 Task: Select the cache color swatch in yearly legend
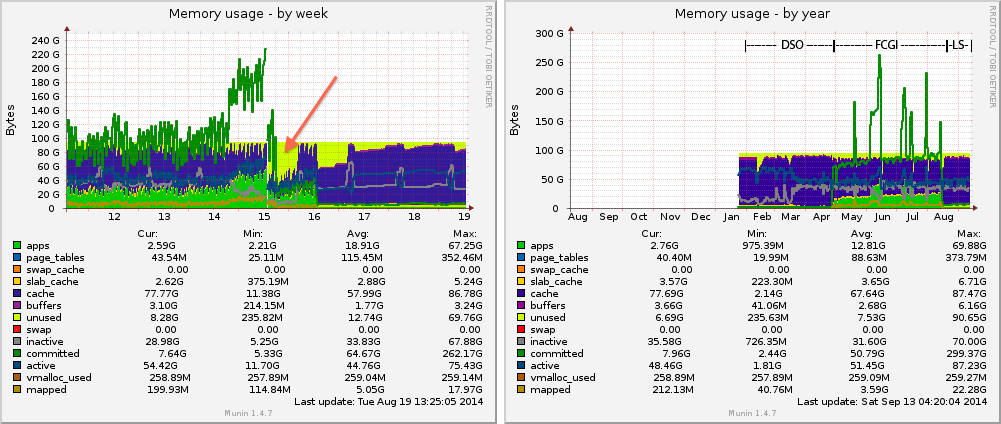point(523,293)
